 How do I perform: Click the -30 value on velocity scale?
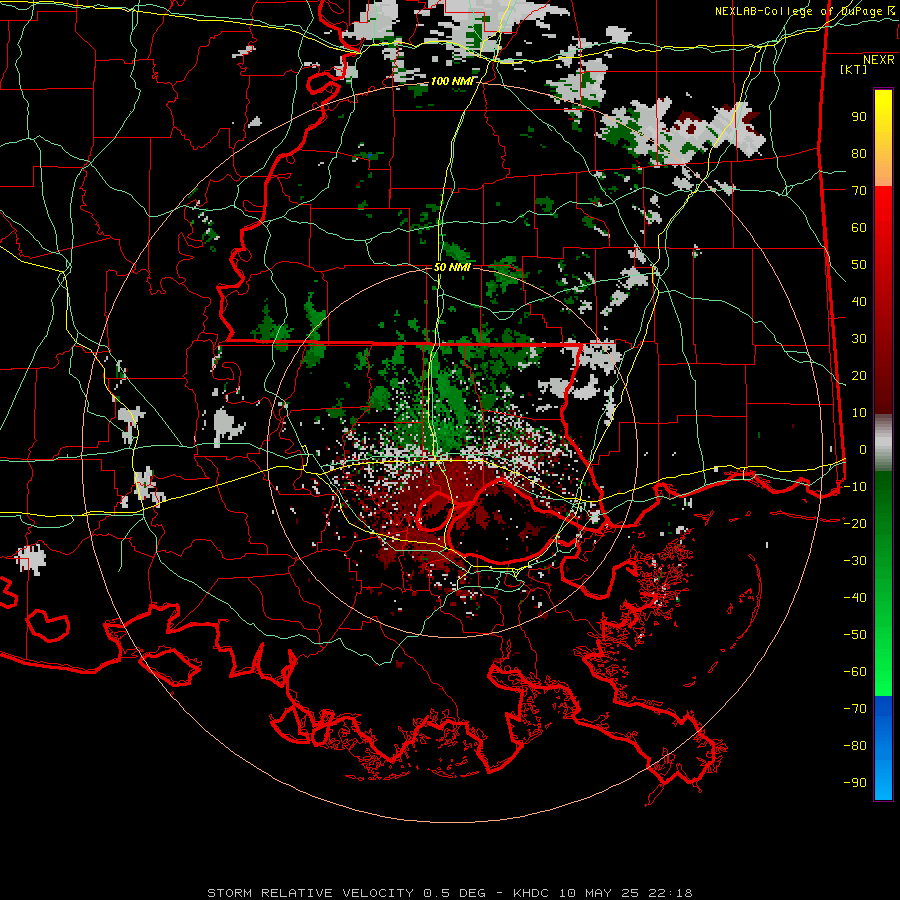coord(855,560)
